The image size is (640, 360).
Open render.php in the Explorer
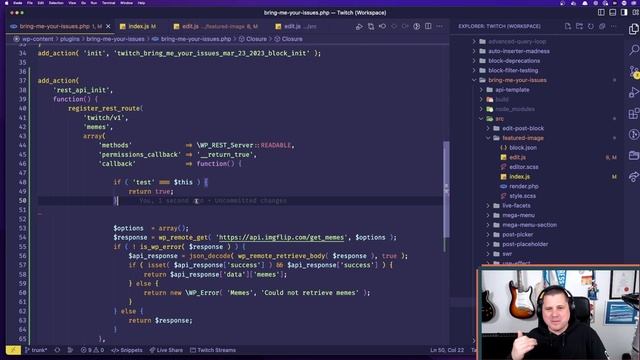[x=524, y=187]
